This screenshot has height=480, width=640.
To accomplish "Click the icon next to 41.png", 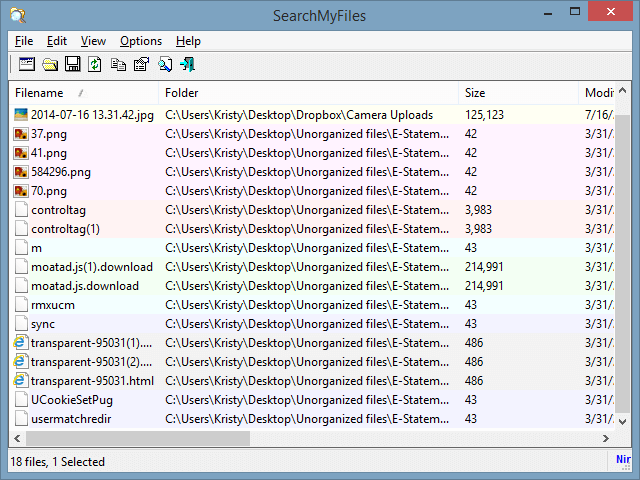I will [x=21, y=153].
